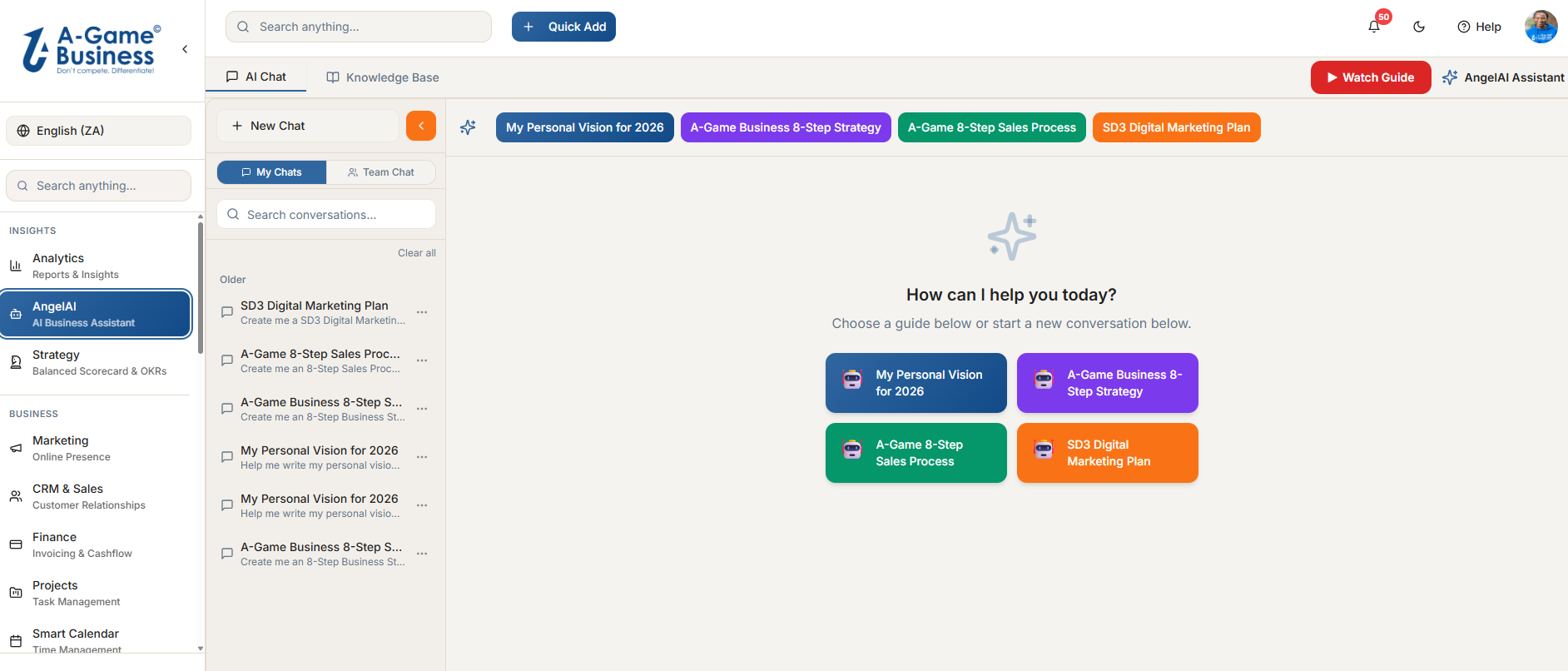Click the Watch Guide button
The image size is (1568, 671).
click(1371, 77)
